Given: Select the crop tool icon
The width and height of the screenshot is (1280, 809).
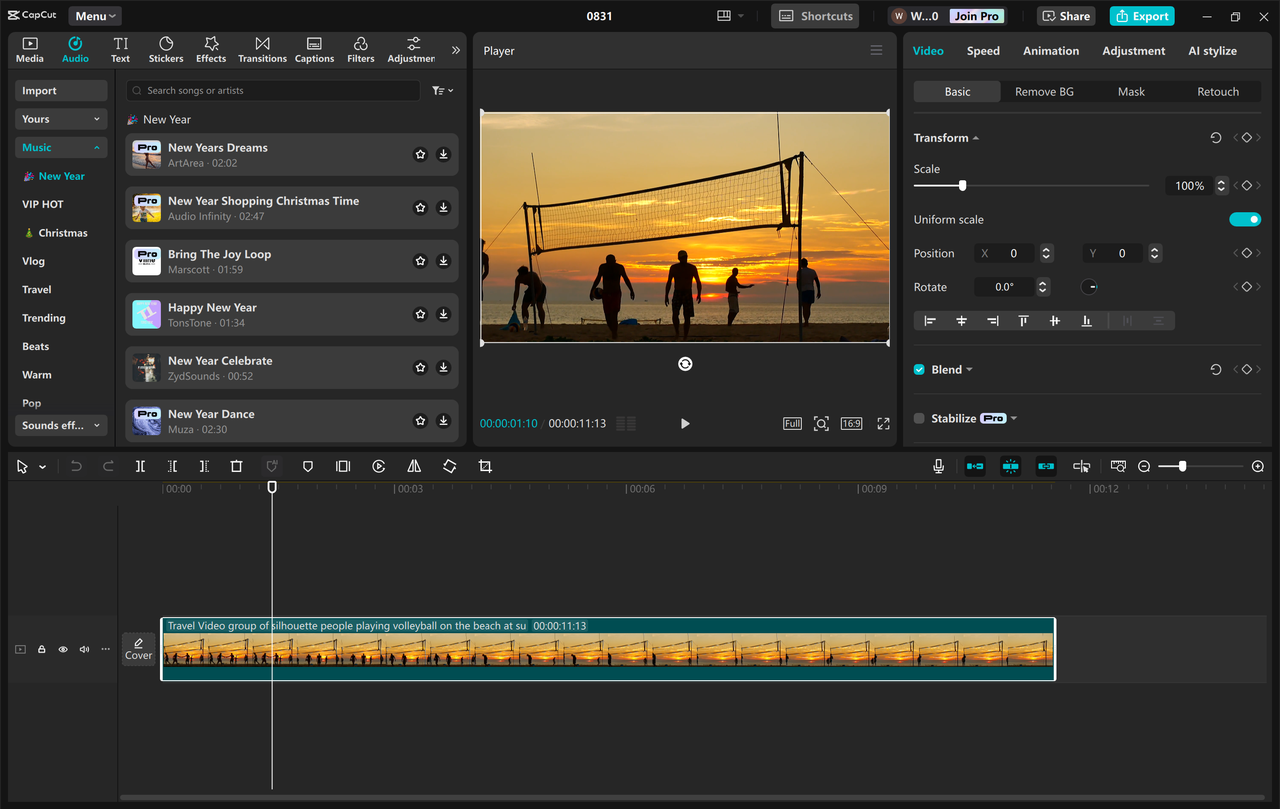Looking at the screenshot, I should (x=485, y=467).
